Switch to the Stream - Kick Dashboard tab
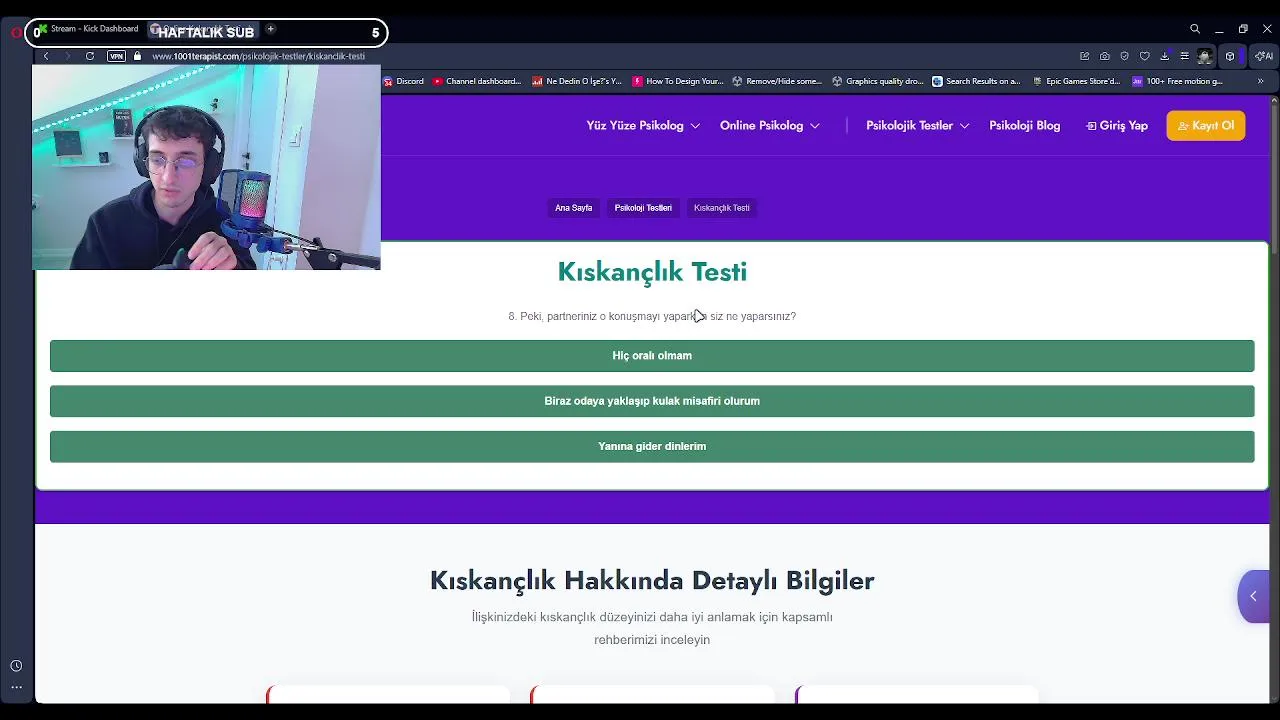This screenshot has width=1280, height=720. coord(88,29)
